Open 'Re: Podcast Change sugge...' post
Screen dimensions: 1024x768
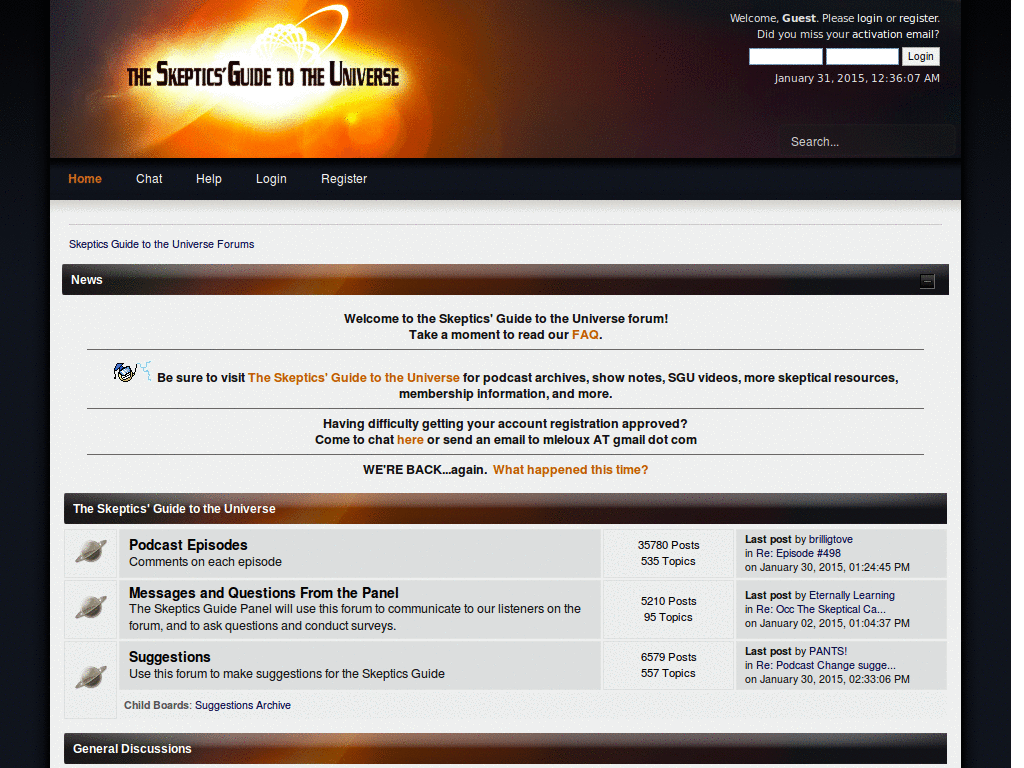[x=825, y=665]
